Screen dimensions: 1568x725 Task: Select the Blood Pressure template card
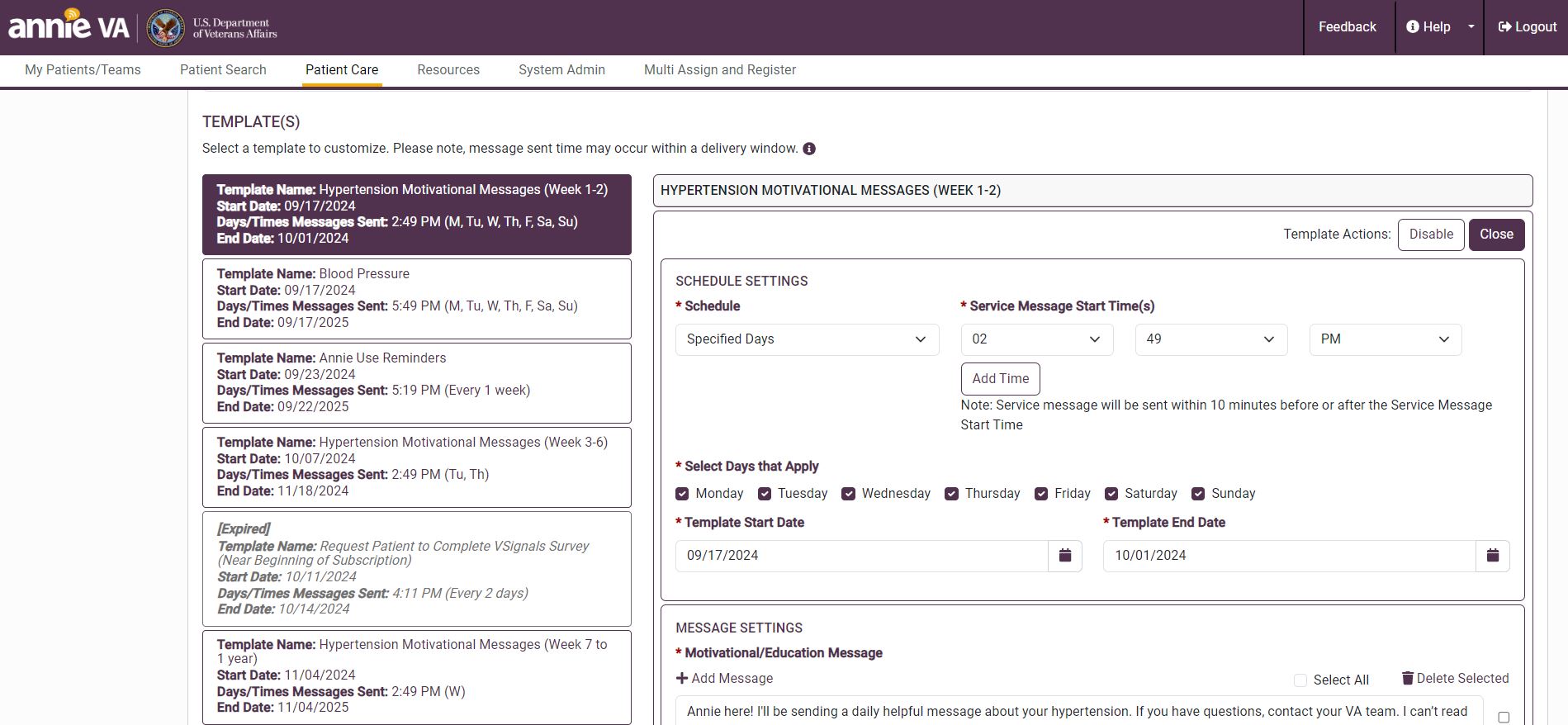417,299
